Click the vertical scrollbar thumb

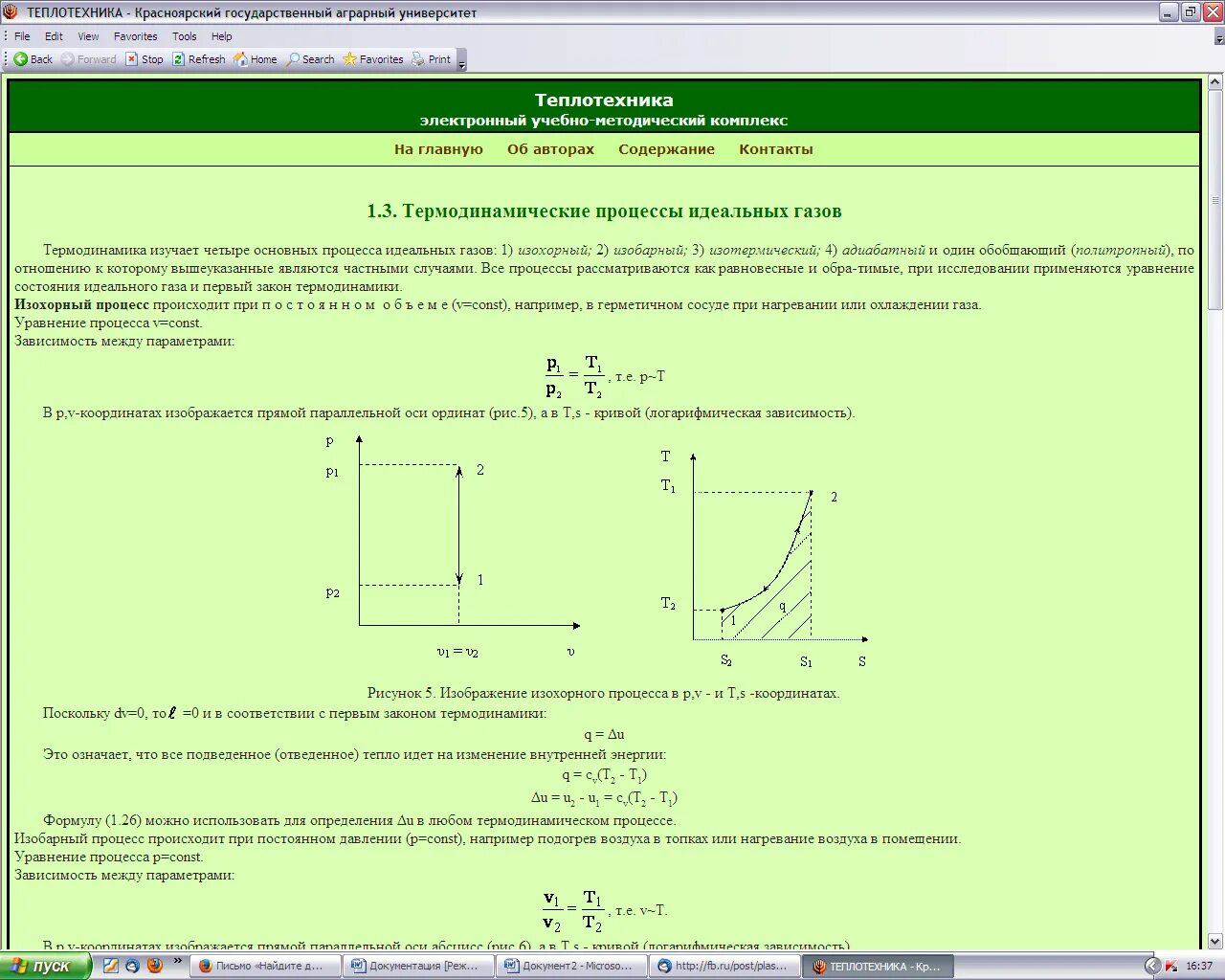point(1215,200)
